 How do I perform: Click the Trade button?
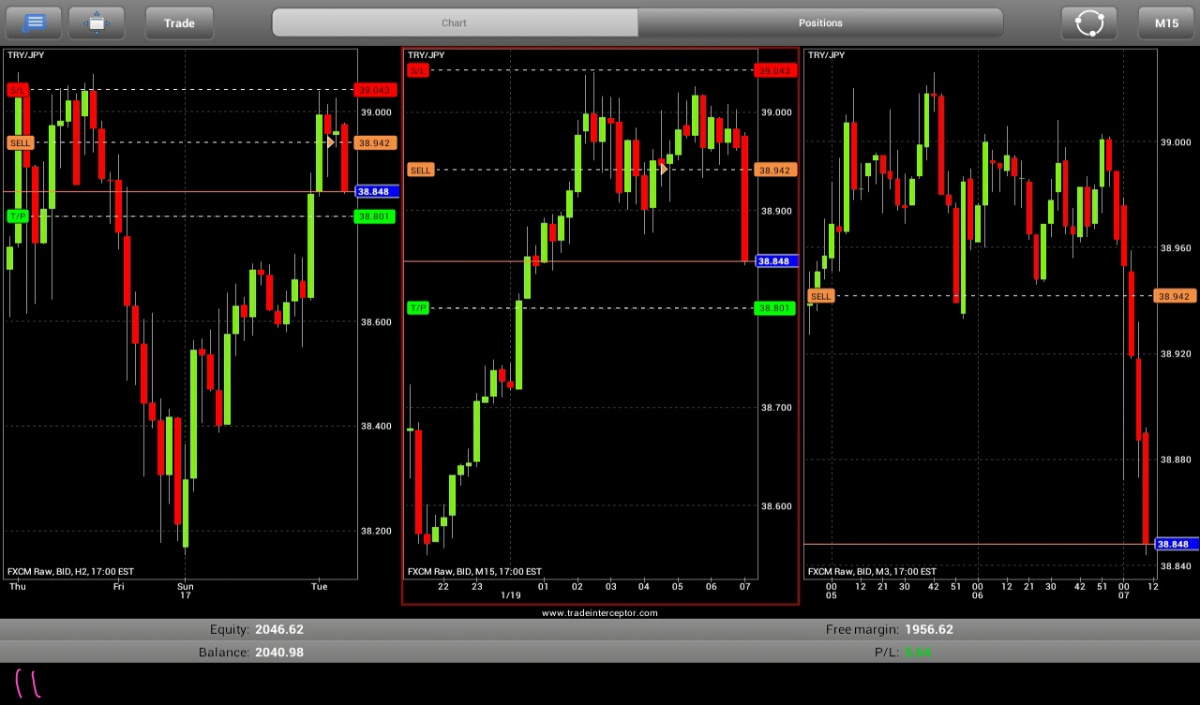[x=179, y=22]
